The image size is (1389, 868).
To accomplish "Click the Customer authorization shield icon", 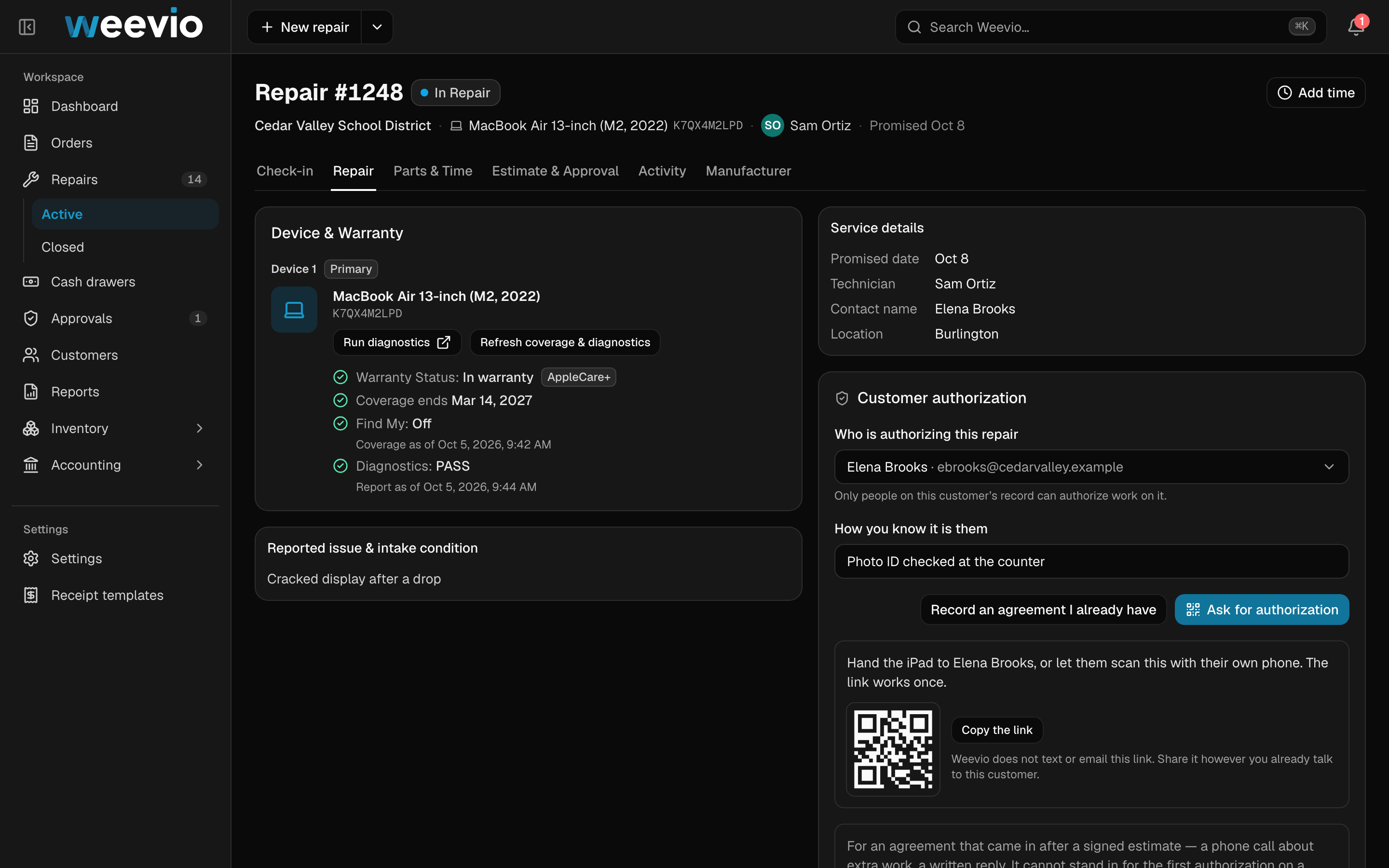I will pyautogui.click(x=842, y=398).
